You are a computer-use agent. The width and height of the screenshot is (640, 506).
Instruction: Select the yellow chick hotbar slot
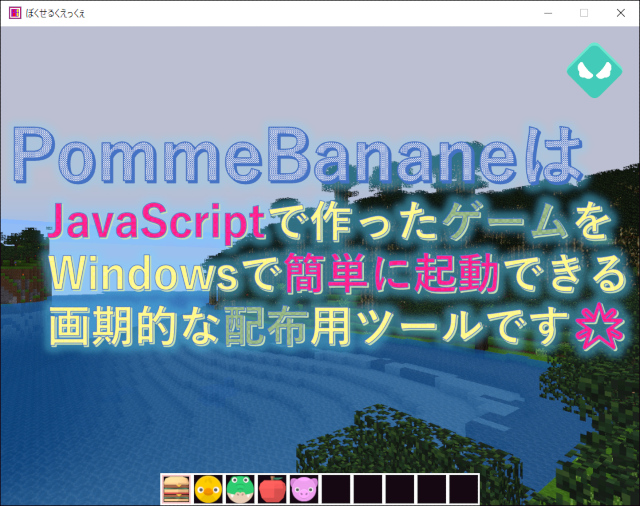pyautogui.click(x=208, y=489)
